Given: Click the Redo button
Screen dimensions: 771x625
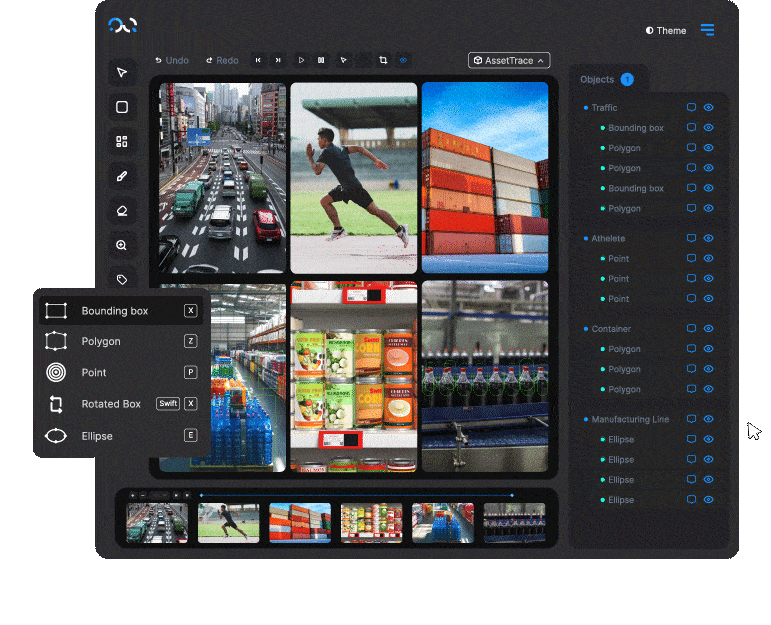Looking at the screenshot, I should pyautogui.click(x=222, y=61).
